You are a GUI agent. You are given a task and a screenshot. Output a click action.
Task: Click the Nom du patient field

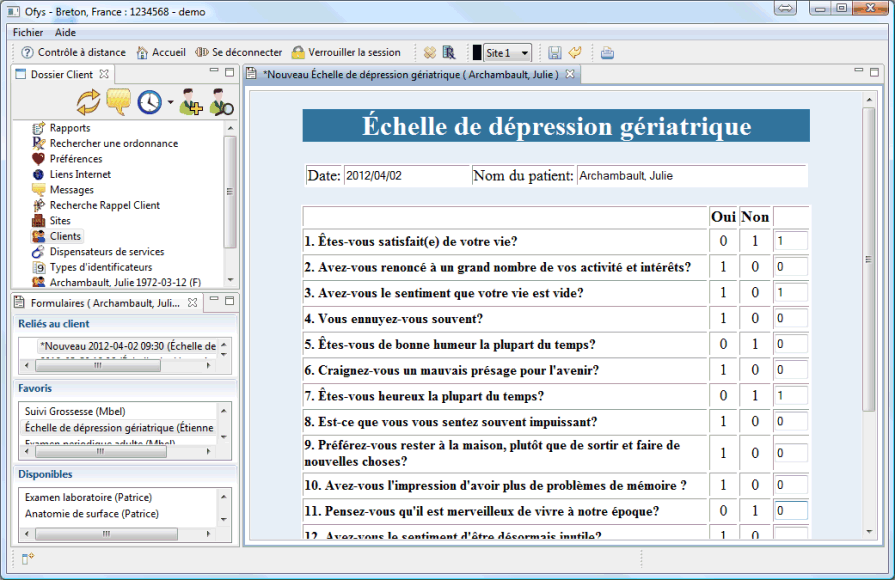pyautogui.click(x=691, y=176)
